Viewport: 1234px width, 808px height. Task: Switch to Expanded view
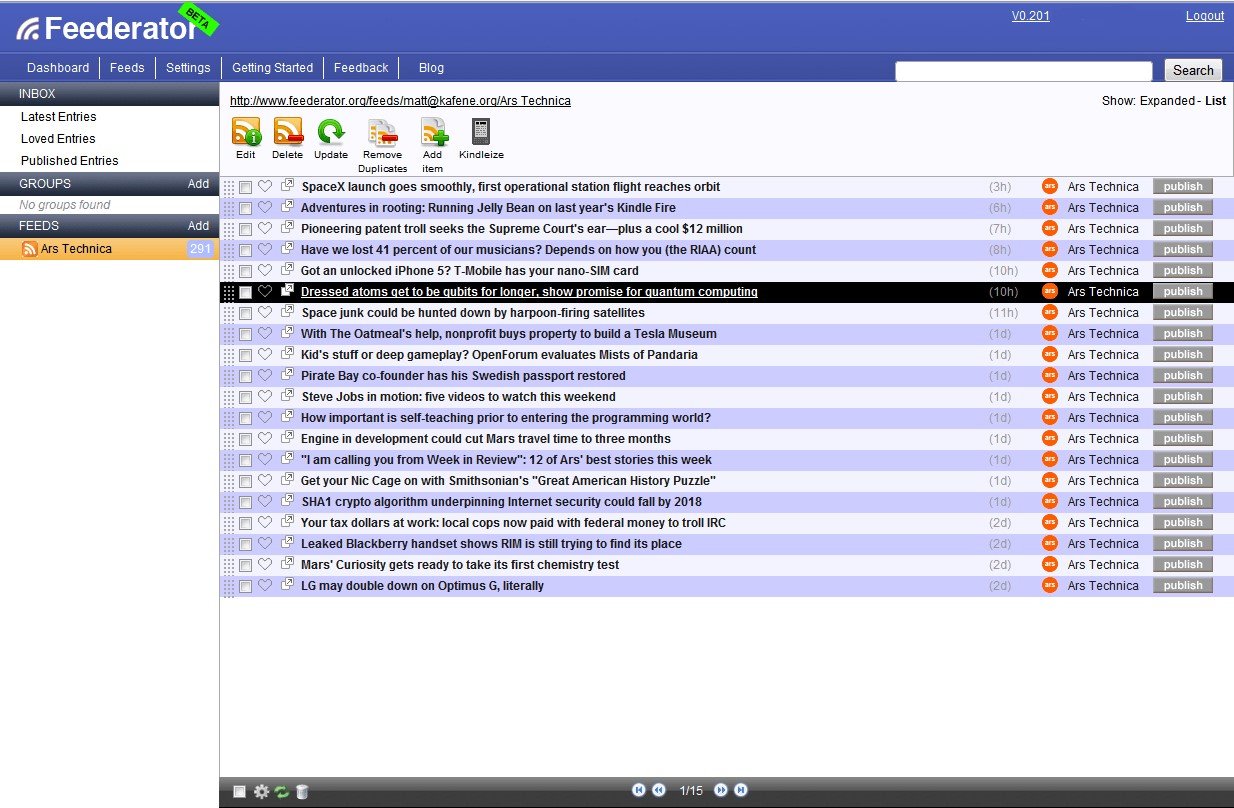click(x=1168, y=101)
